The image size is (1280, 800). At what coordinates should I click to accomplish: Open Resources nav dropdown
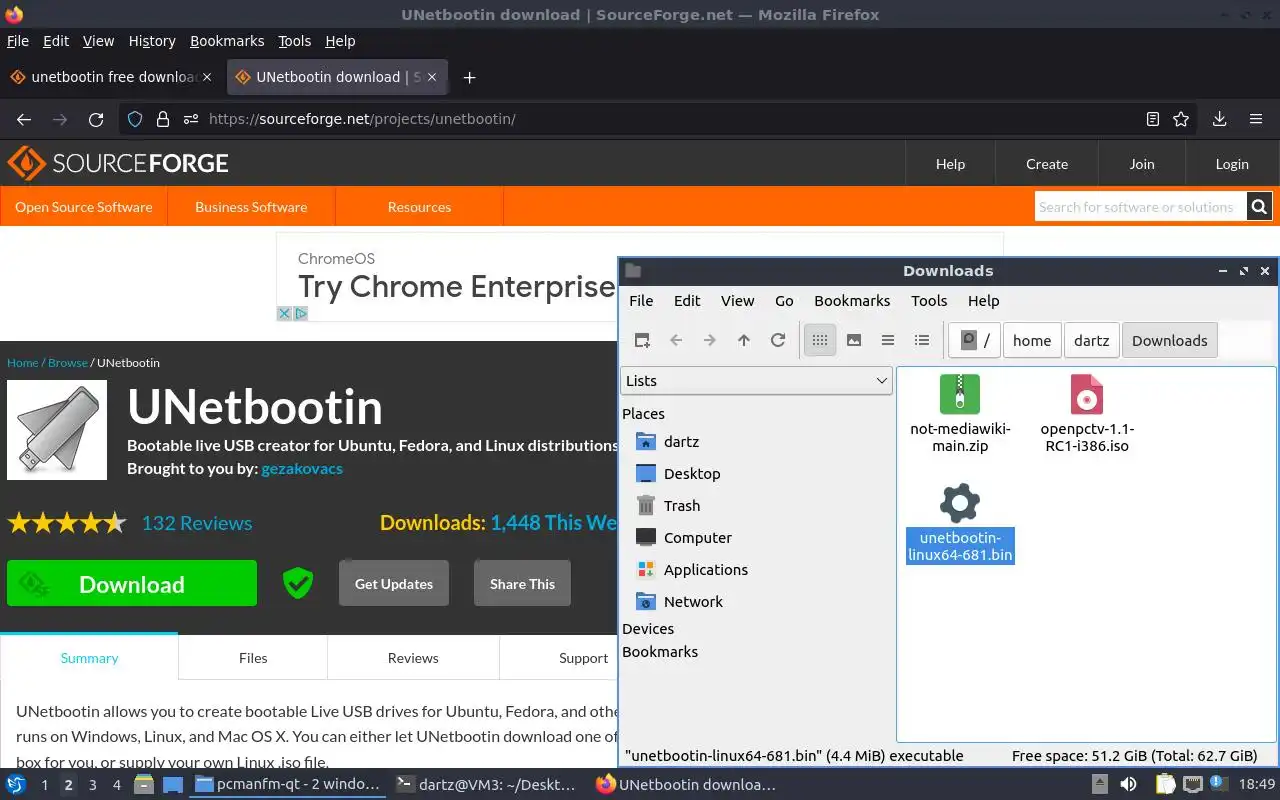pyautogui.click(x=419, y=207)
